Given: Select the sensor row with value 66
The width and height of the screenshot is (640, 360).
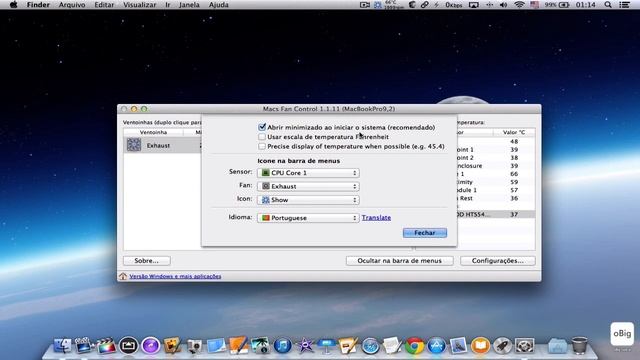Looking at the screenshot, I should tap(496, 174).
